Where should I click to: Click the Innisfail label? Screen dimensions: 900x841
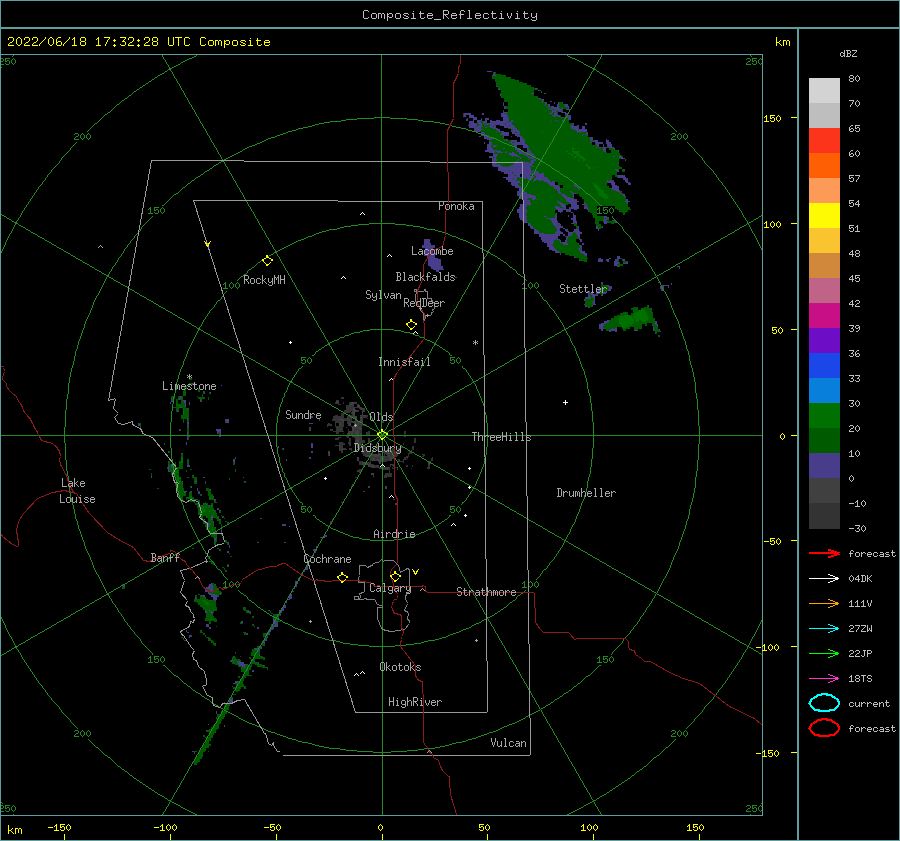click(x=404, y=362)
